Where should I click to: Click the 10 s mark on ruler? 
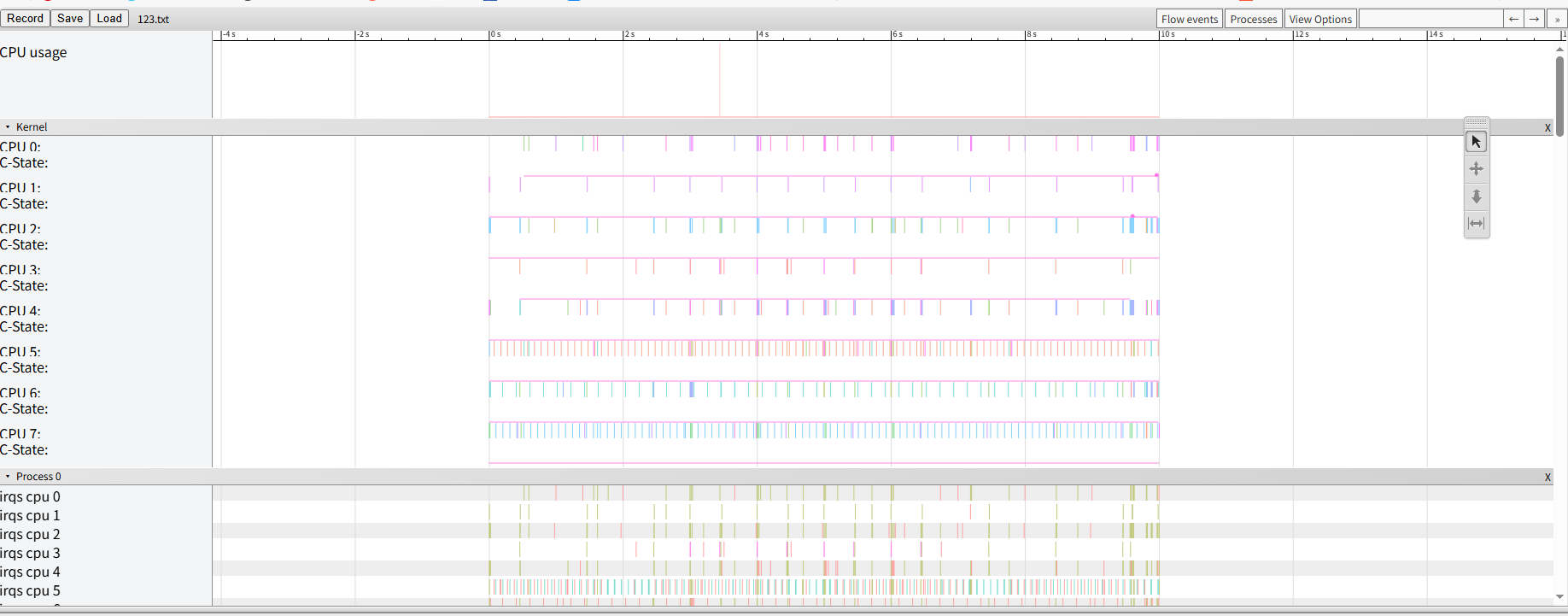(1168, 34)
